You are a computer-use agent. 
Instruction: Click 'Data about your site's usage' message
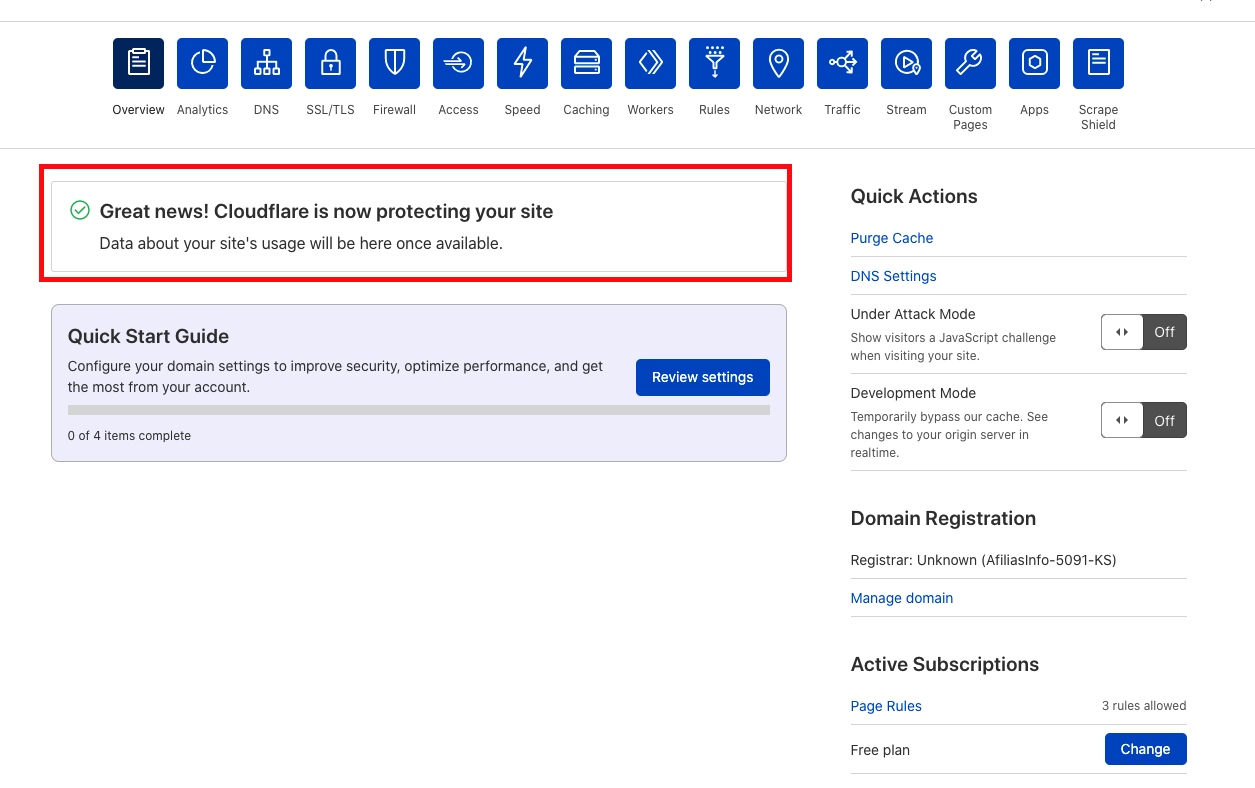301,243
